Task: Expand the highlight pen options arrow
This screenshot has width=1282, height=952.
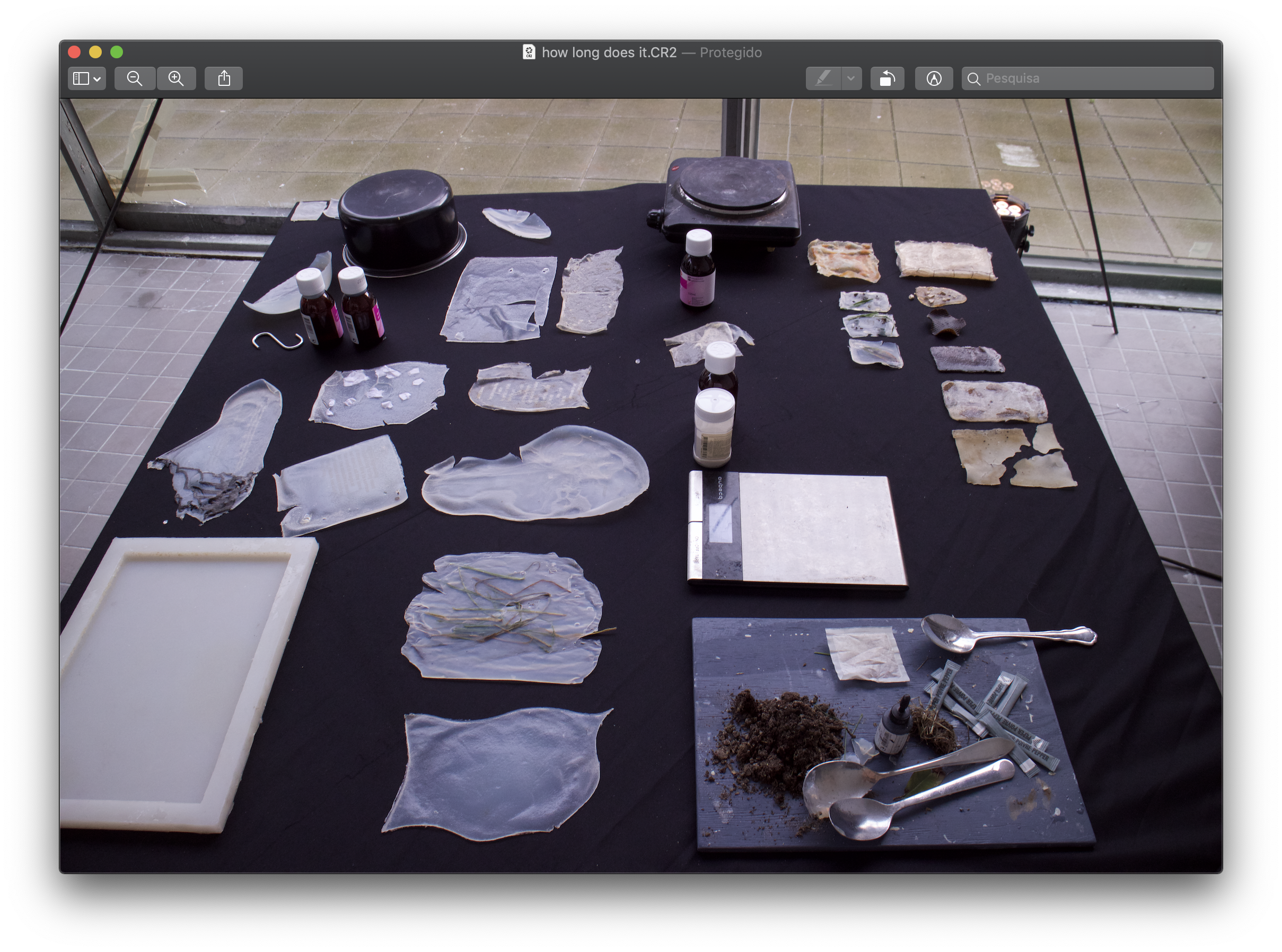Action: (x=851, y=78)
